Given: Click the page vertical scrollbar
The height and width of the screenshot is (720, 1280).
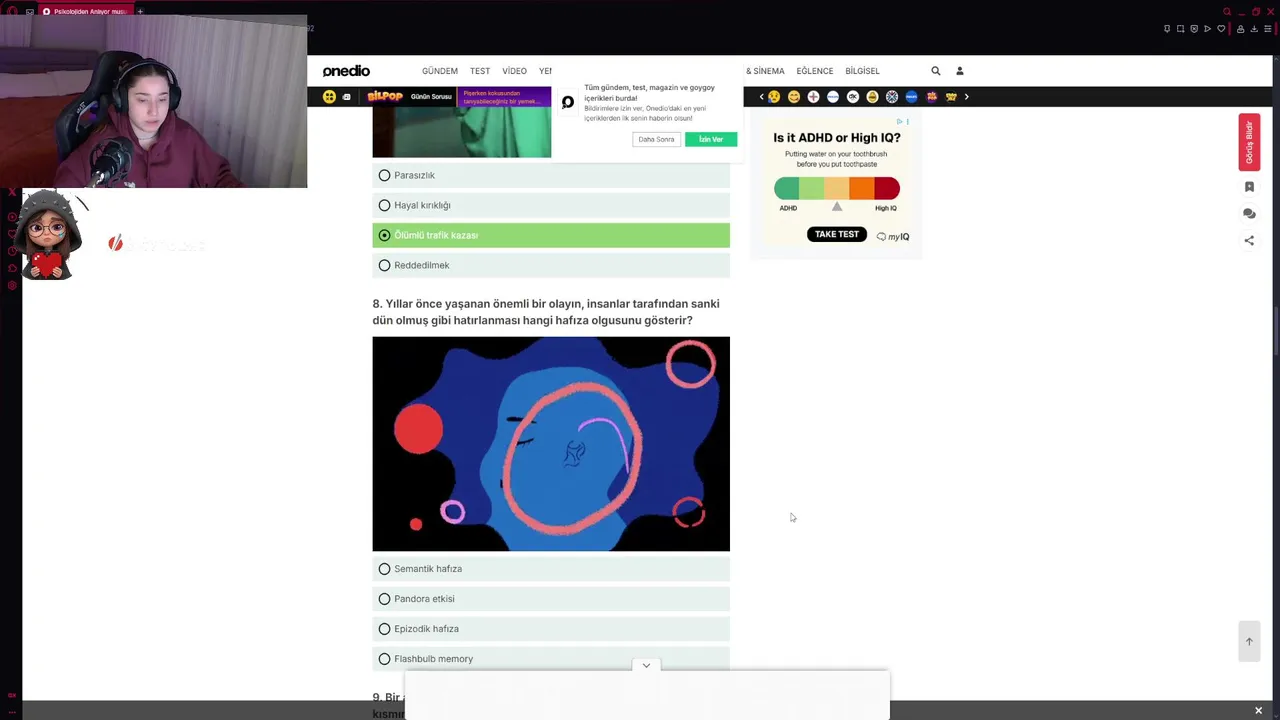Looking at the screenshot, I should click(1276, 330).
